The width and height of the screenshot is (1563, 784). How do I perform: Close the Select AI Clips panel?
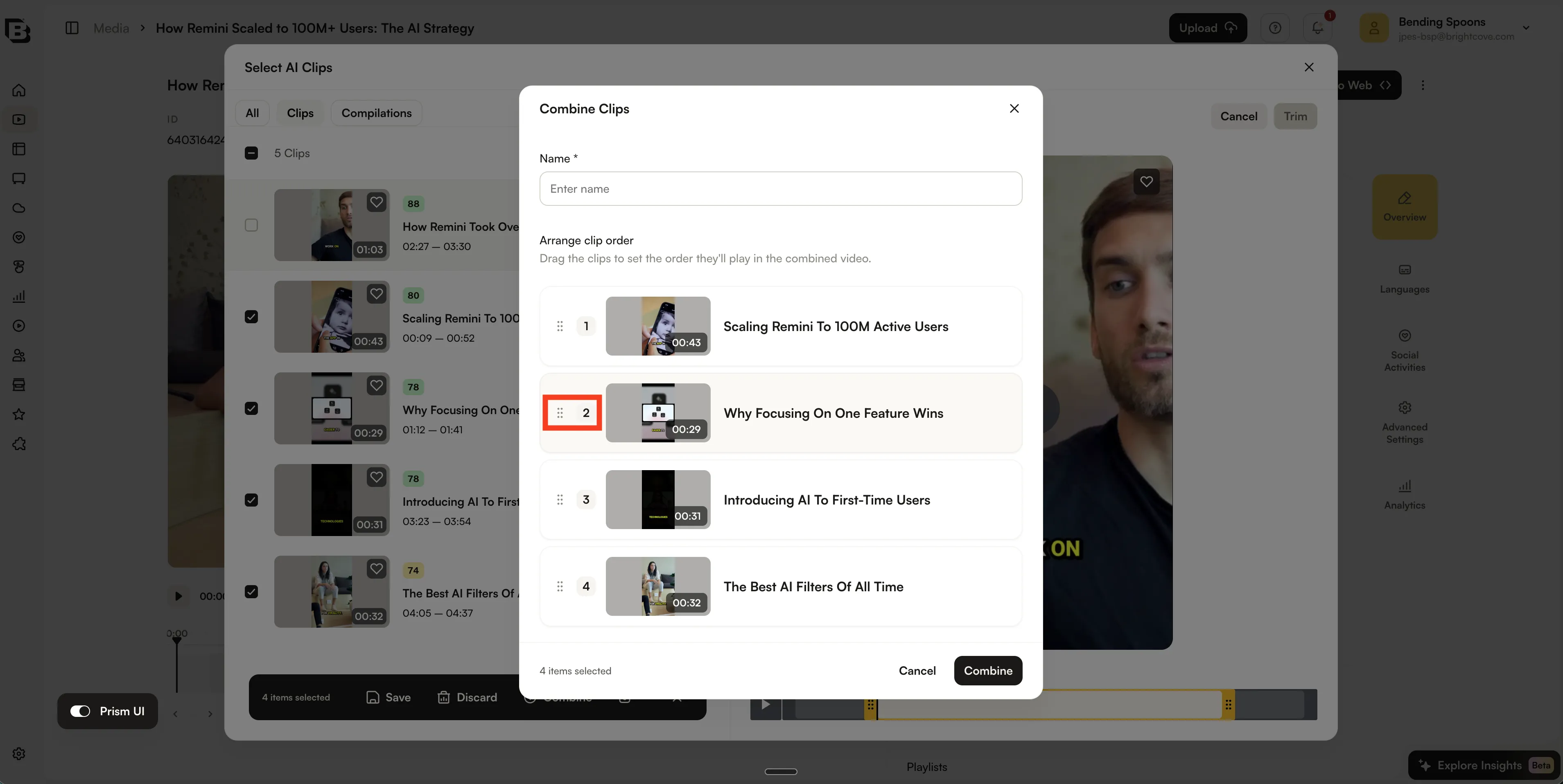pyautogui.click(x=1309, y=67)
